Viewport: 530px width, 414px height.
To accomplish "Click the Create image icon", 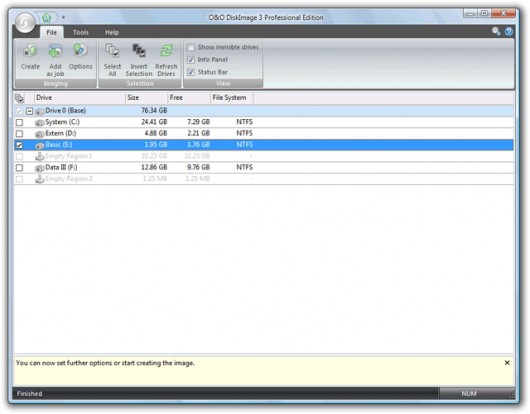I will point(30,51).
